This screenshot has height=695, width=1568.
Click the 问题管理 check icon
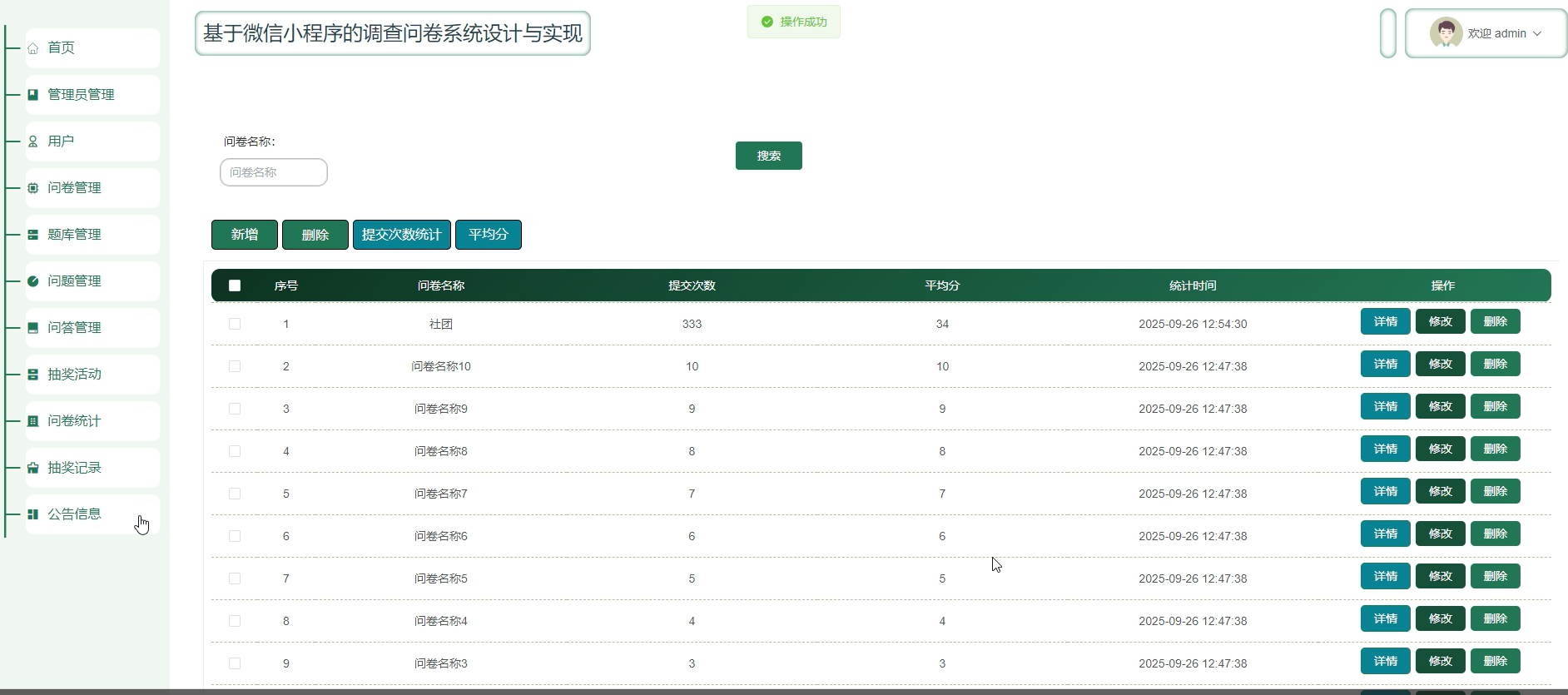(33, 281)
